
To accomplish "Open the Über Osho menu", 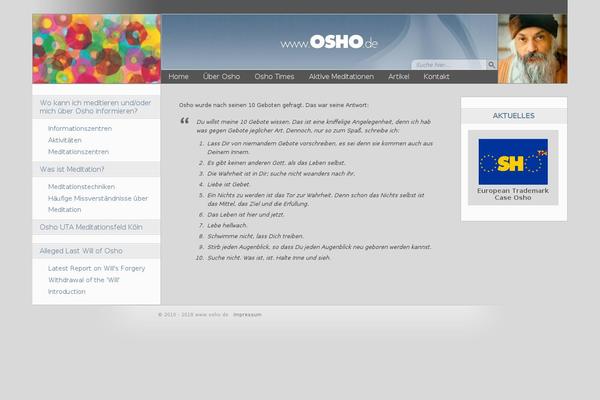I will coord(221,77).
